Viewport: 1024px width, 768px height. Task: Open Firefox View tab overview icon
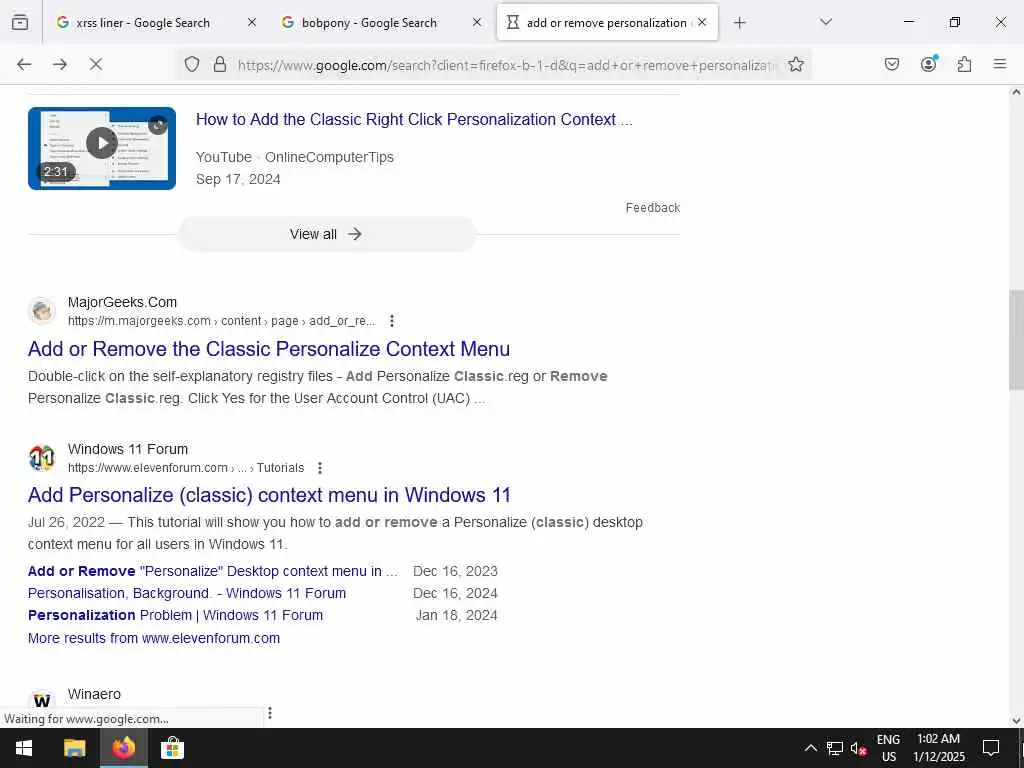coord(20,22)
